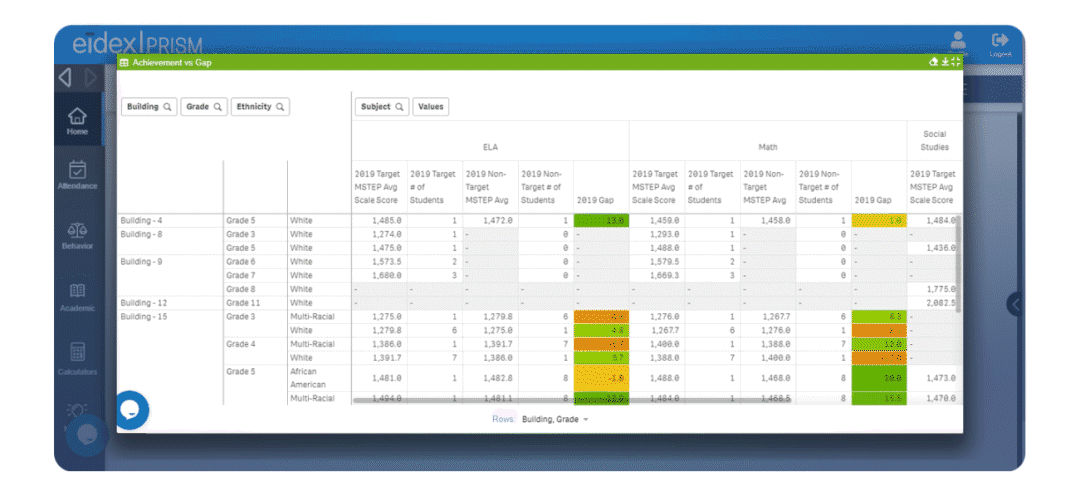Open the user profile icon
The width and height of the screenshot is (1080, 496).
click(x=957, y=40)
